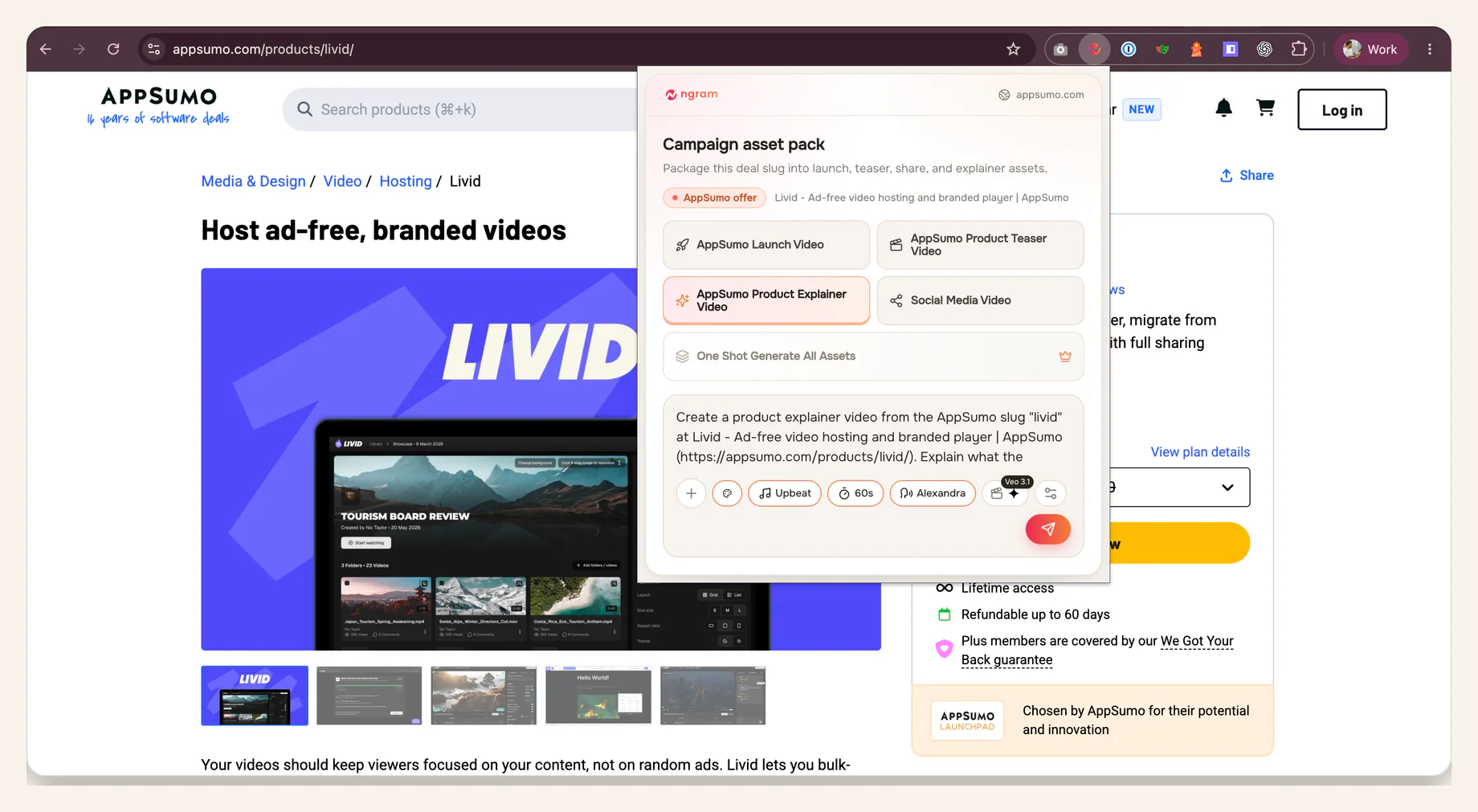Reload the page with the refresh icon
This screenshot has width=1478, height=812.
pyautogui.click(x=113, y=49)
